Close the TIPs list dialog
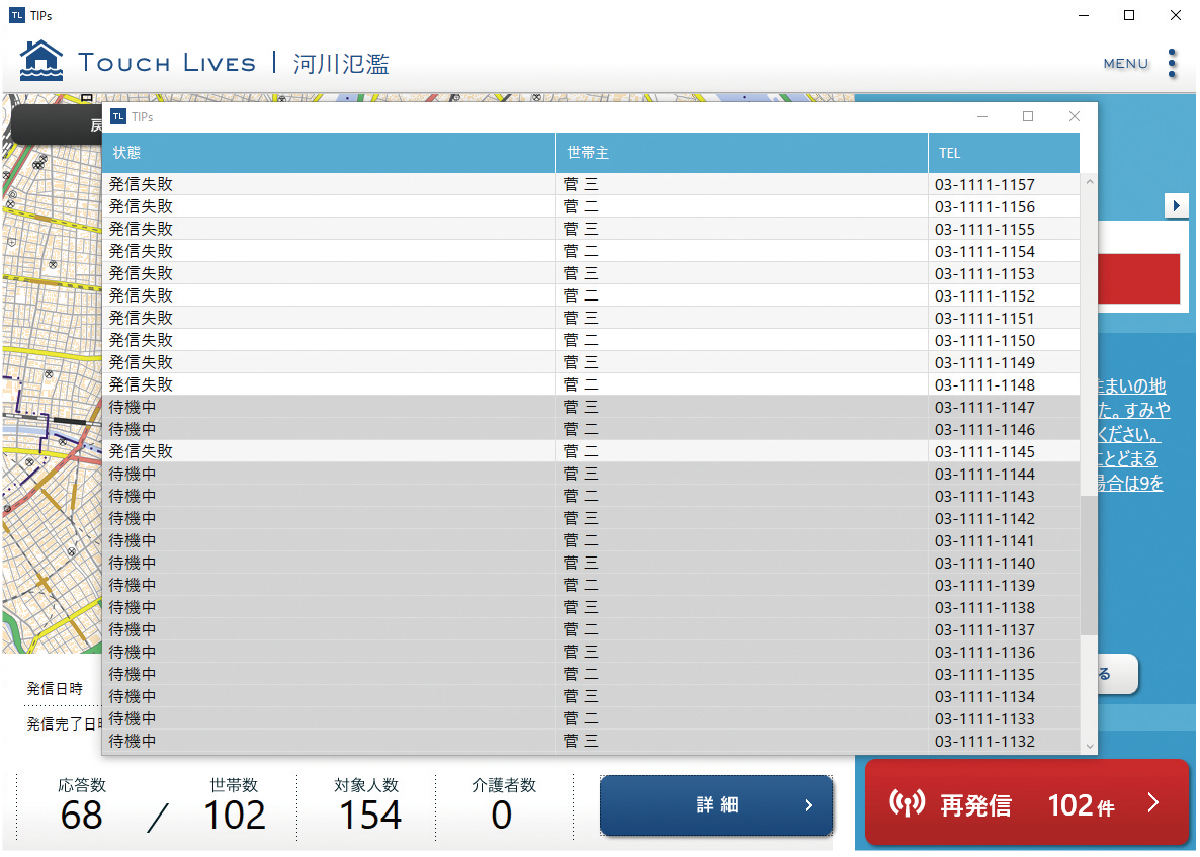 coord(1074,116)
